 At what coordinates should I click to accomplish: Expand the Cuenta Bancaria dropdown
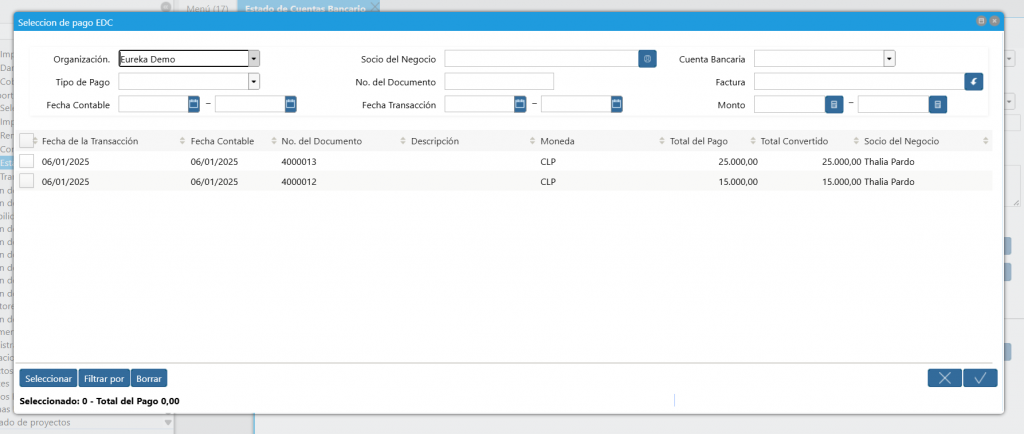[889, 59]
